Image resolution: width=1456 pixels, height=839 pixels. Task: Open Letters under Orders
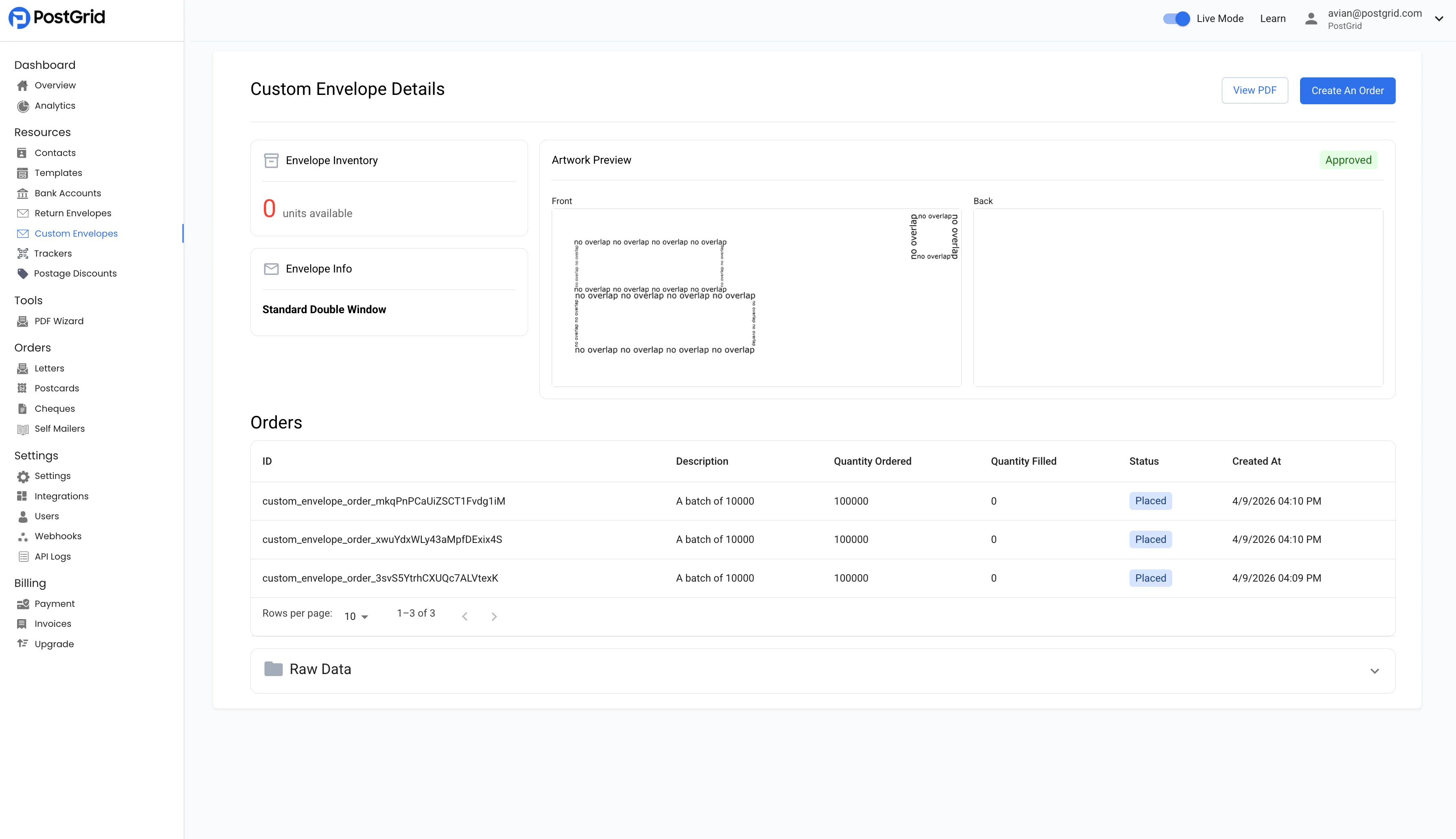click(x=50, y=368)
